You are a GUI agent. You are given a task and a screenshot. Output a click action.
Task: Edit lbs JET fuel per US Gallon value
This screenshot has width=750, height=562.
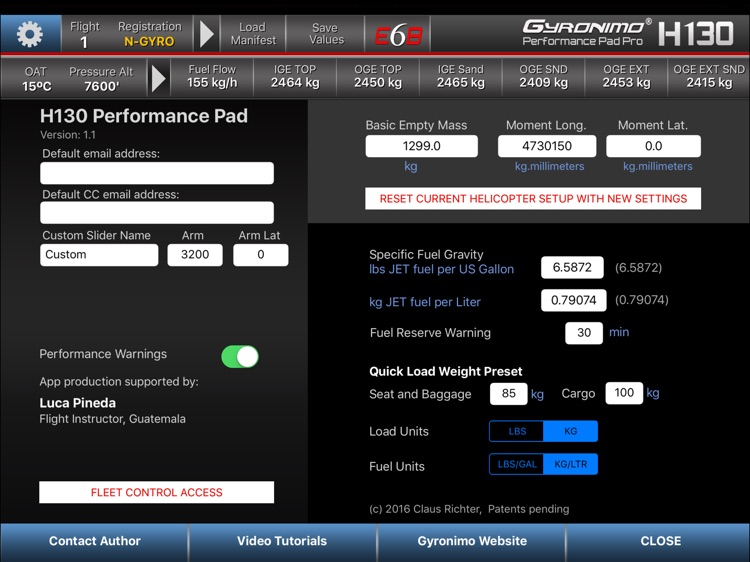572,267
